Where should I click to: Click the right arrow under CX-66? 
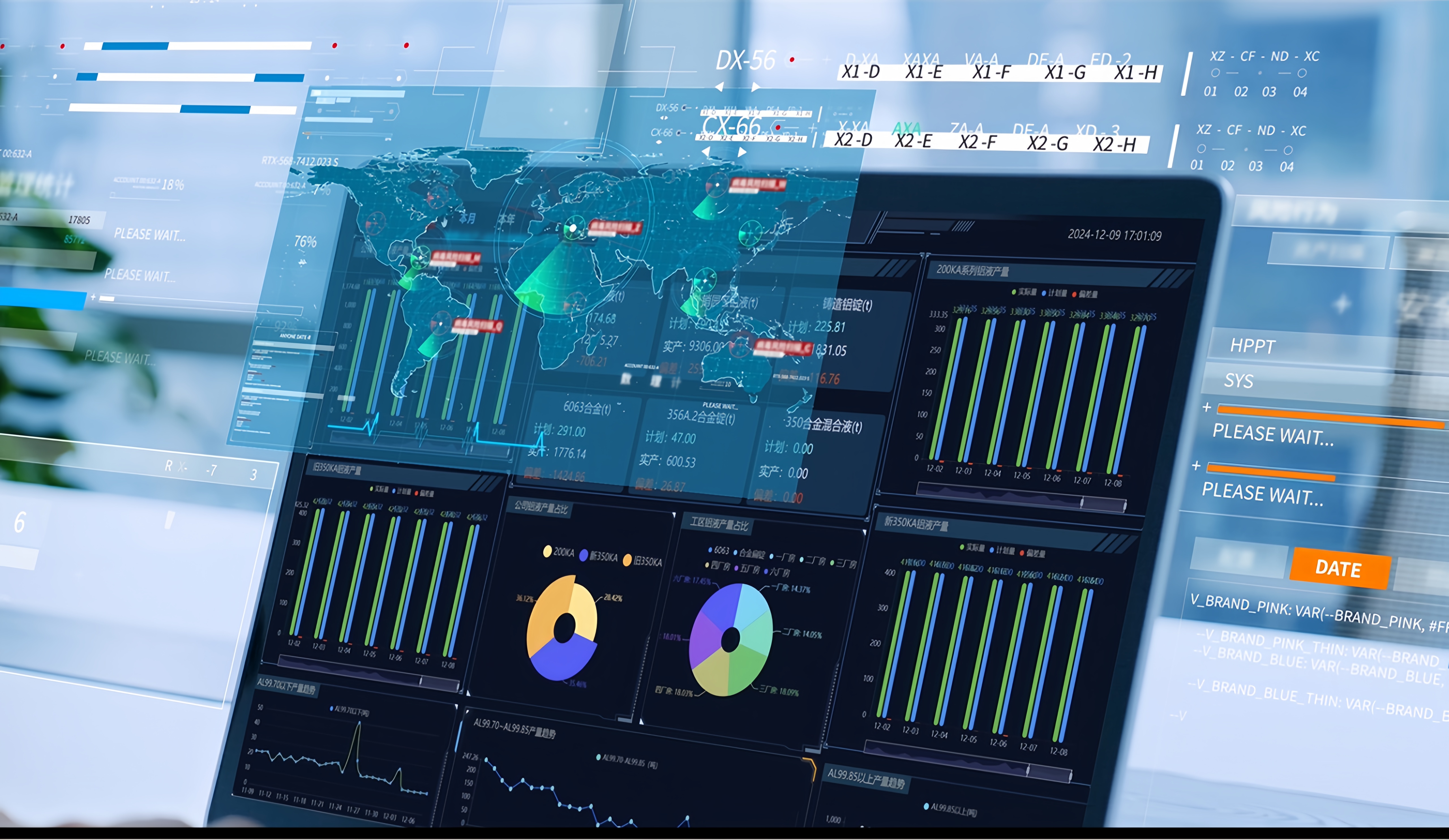(742, 152)
